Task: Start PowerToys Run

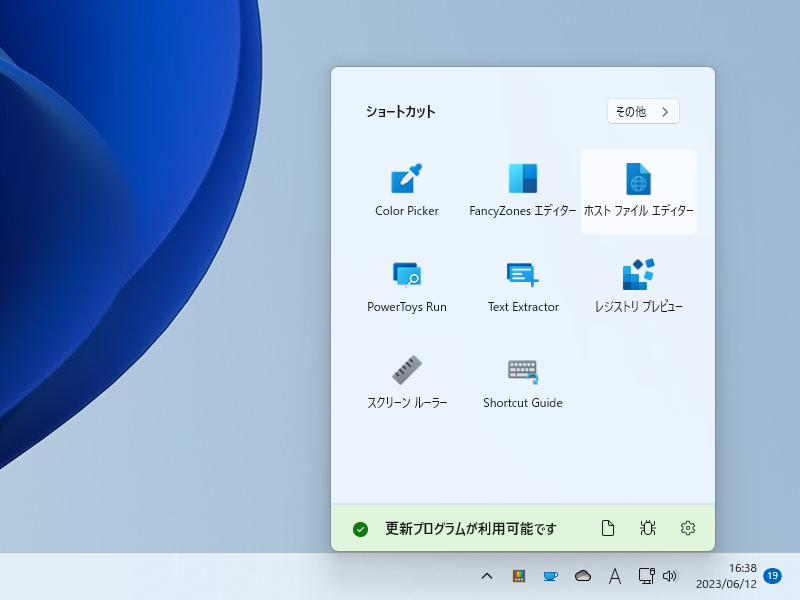Action: tap(407, 287)
